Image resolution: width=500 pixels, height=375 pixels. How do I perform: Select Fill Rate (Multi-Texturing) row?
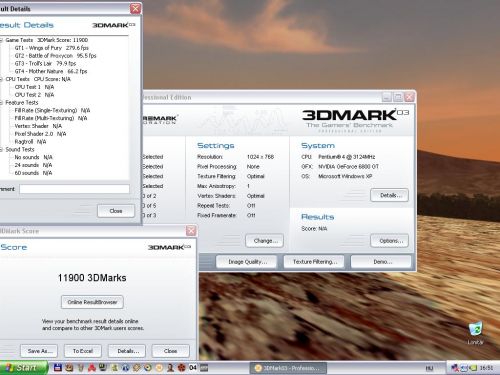51,118
